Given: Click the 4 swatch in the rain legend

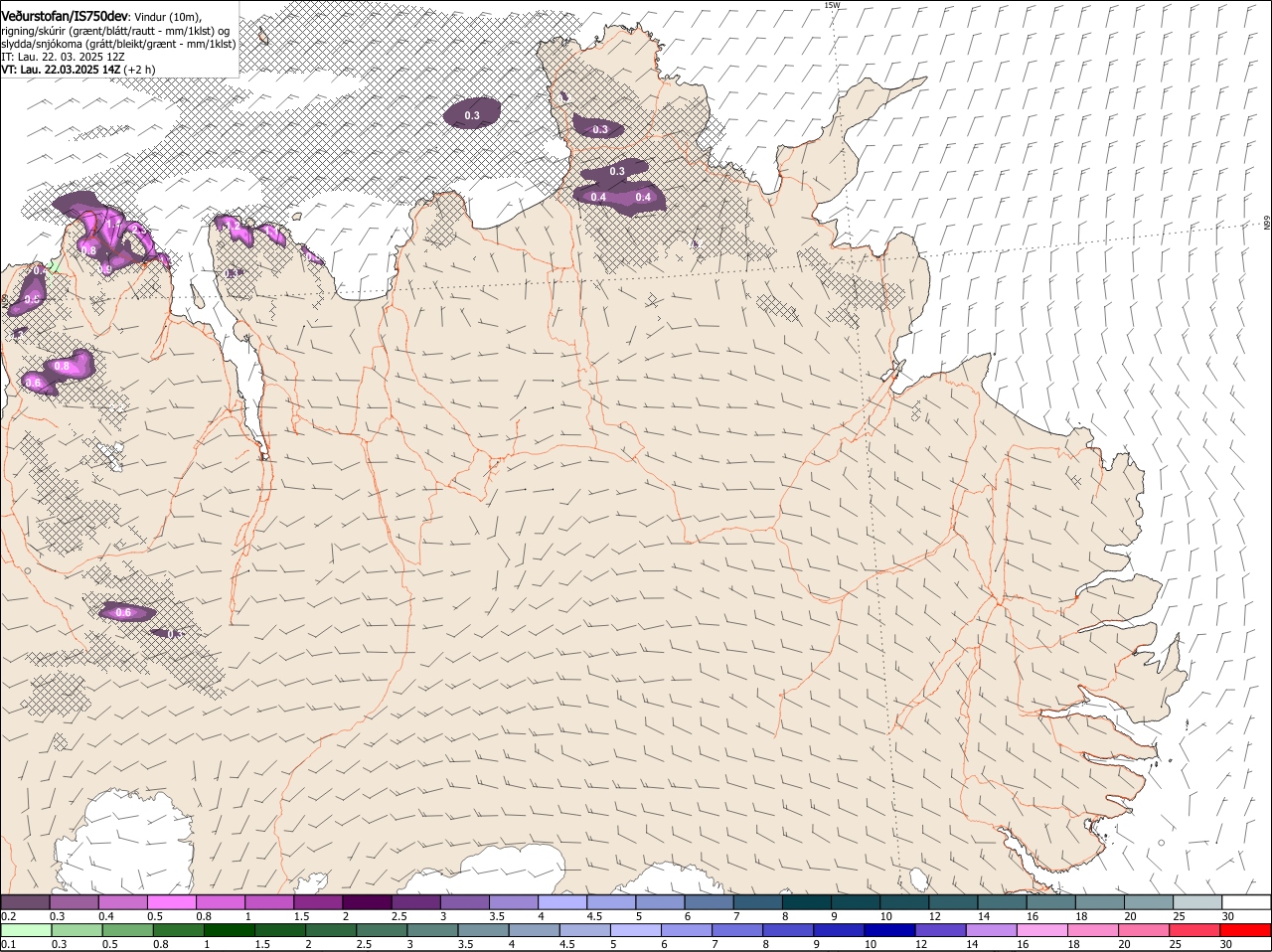Looking at the screenshot, I should click(x=535, y=930).
